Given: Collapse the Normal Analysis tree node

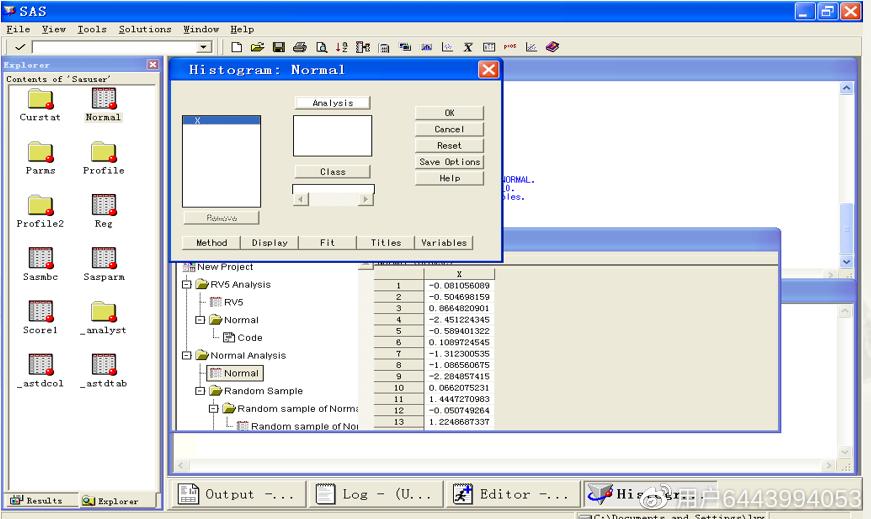Looking at the screenshot, I should 187,356.
